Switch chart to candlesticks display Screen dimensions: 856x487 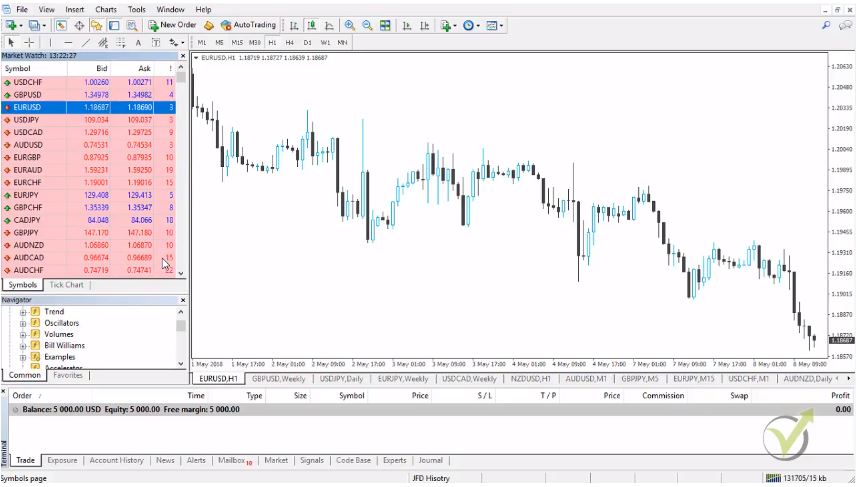pos(312,25)
